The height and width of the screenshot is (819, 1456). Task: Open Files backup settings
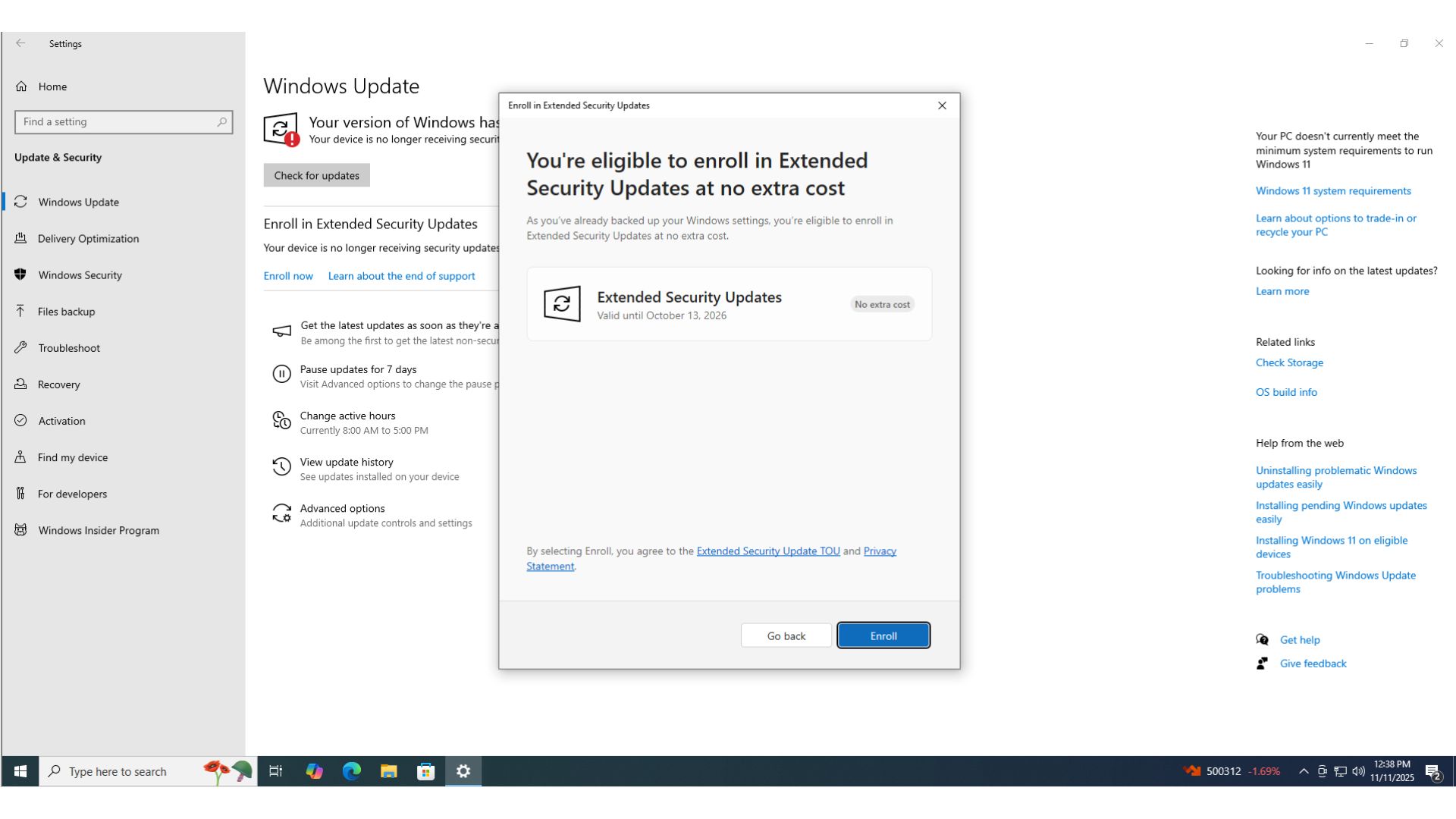(66, 311)
